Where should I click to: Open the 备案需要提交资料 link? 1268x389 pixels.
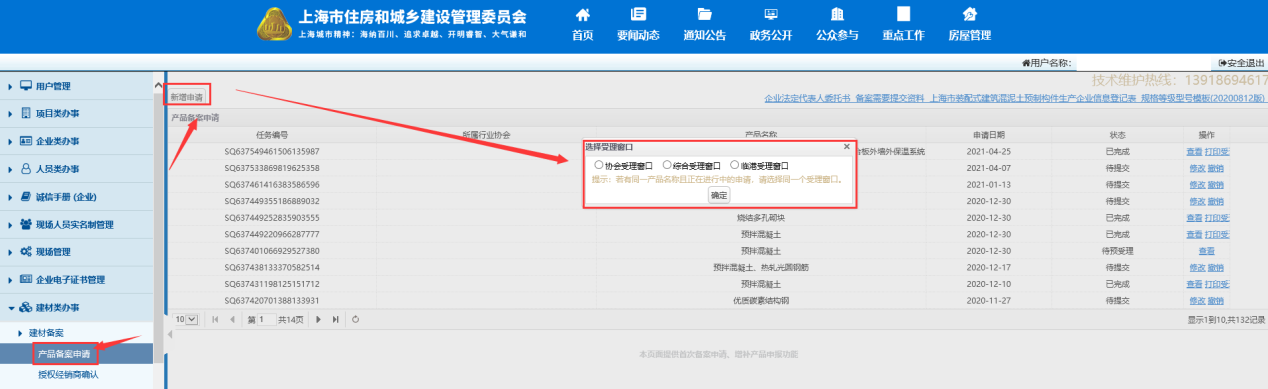click(x=889, y=99)
